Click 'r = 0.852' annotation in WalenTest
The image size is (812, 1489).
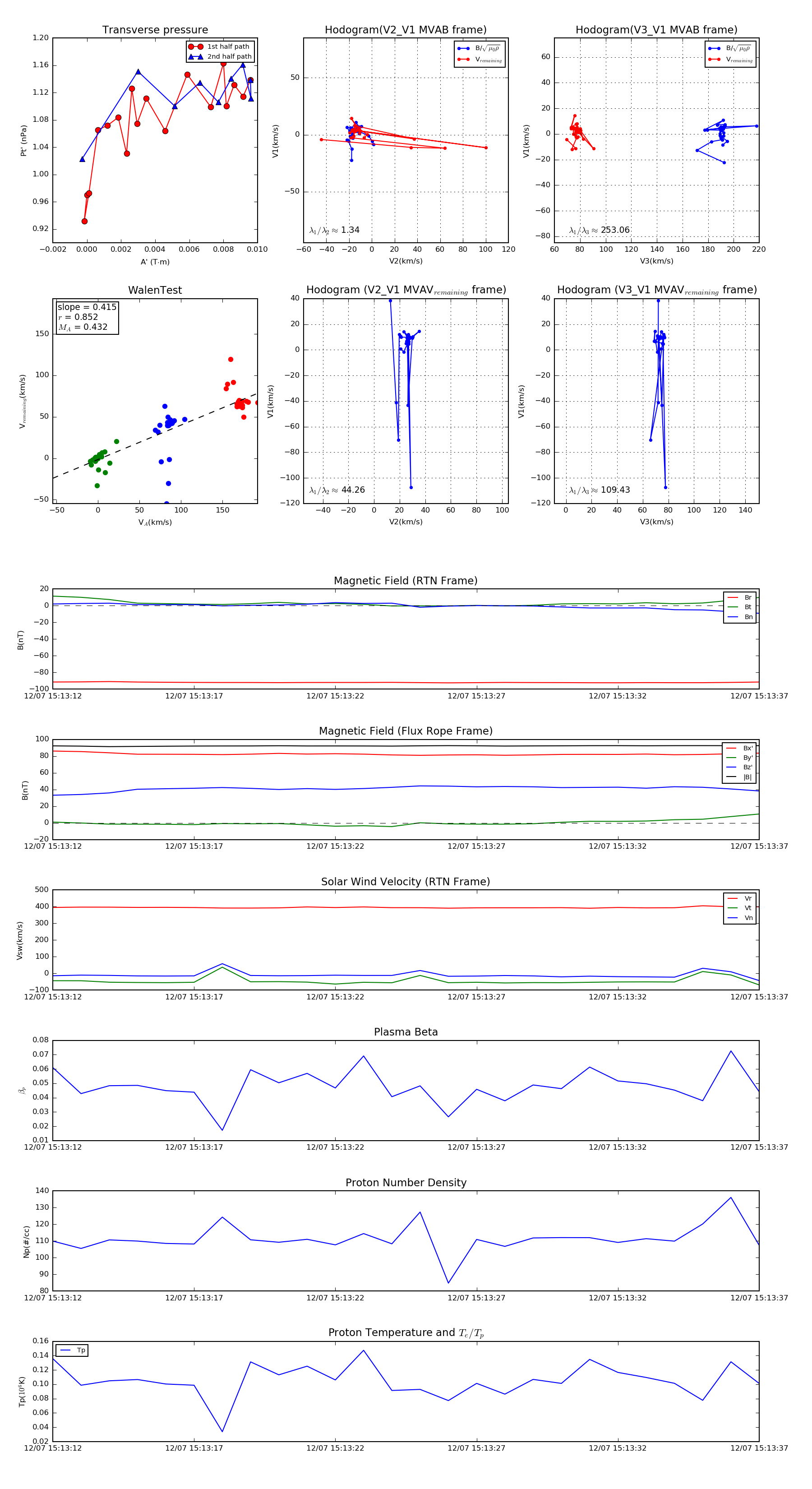[78, 317]
